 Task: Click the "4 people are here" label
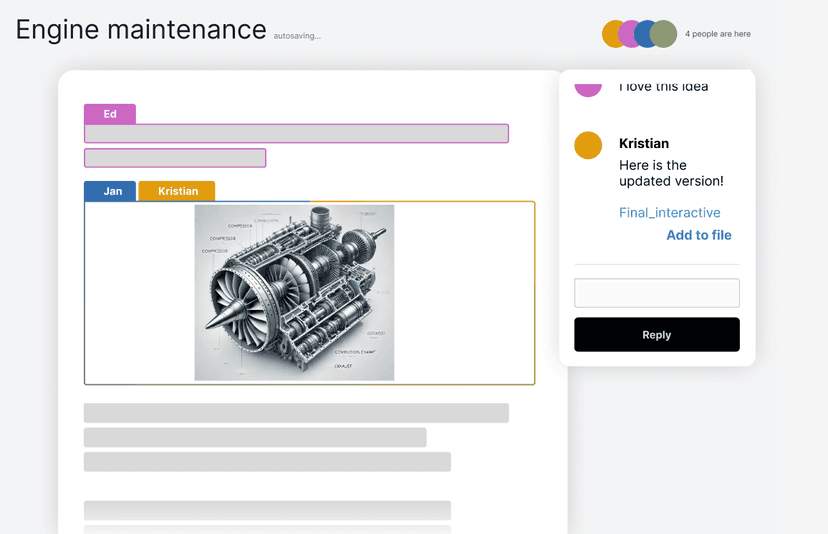tap(717, 34)
